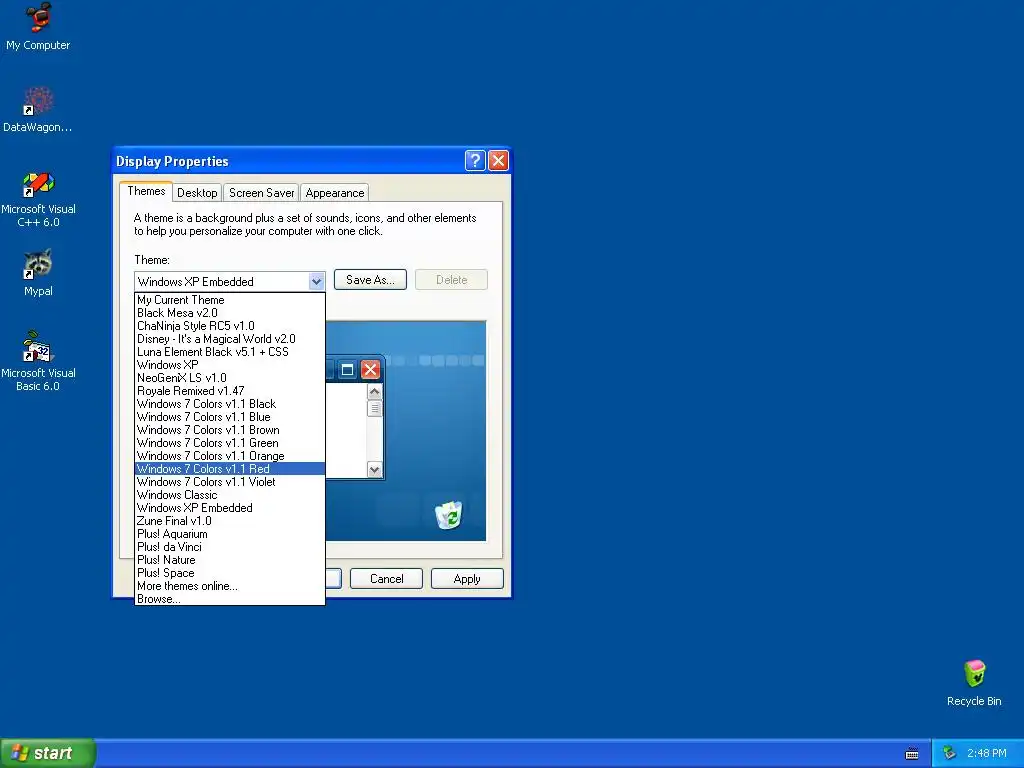Choose Windows 7 Colors v1.1 Black

[x=230, y=404]
